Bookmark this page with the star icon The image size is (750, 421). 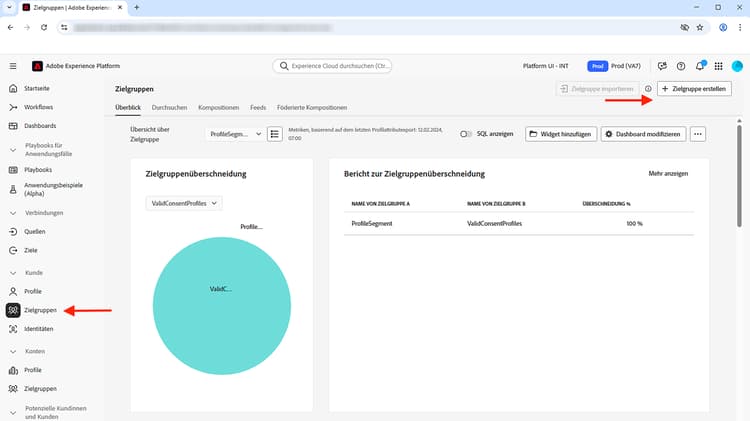coord(700,28)
